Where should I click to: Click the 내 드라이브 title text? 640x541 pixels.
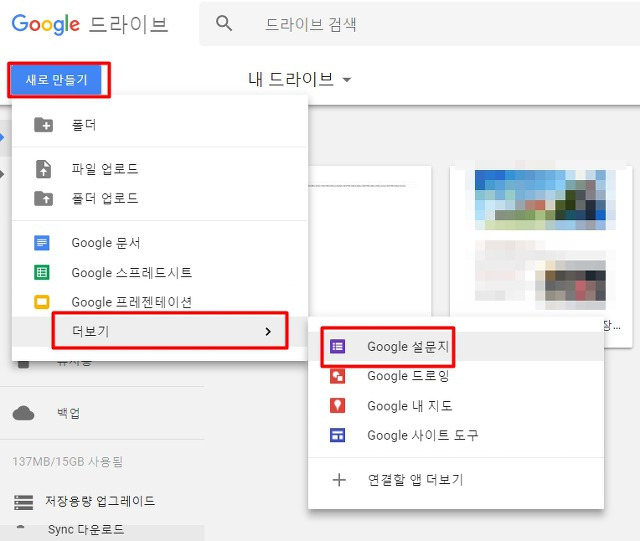tap(291, 79)
